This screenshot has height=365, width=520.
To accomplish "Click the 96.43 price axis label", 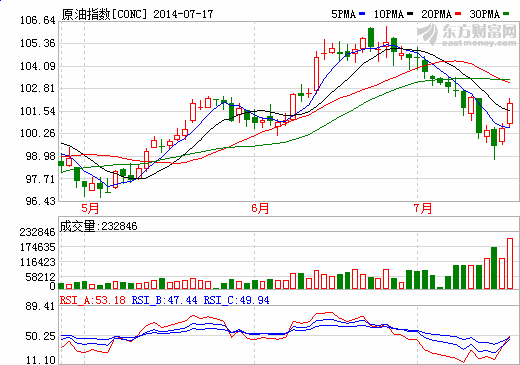I will tap(41, 201).
